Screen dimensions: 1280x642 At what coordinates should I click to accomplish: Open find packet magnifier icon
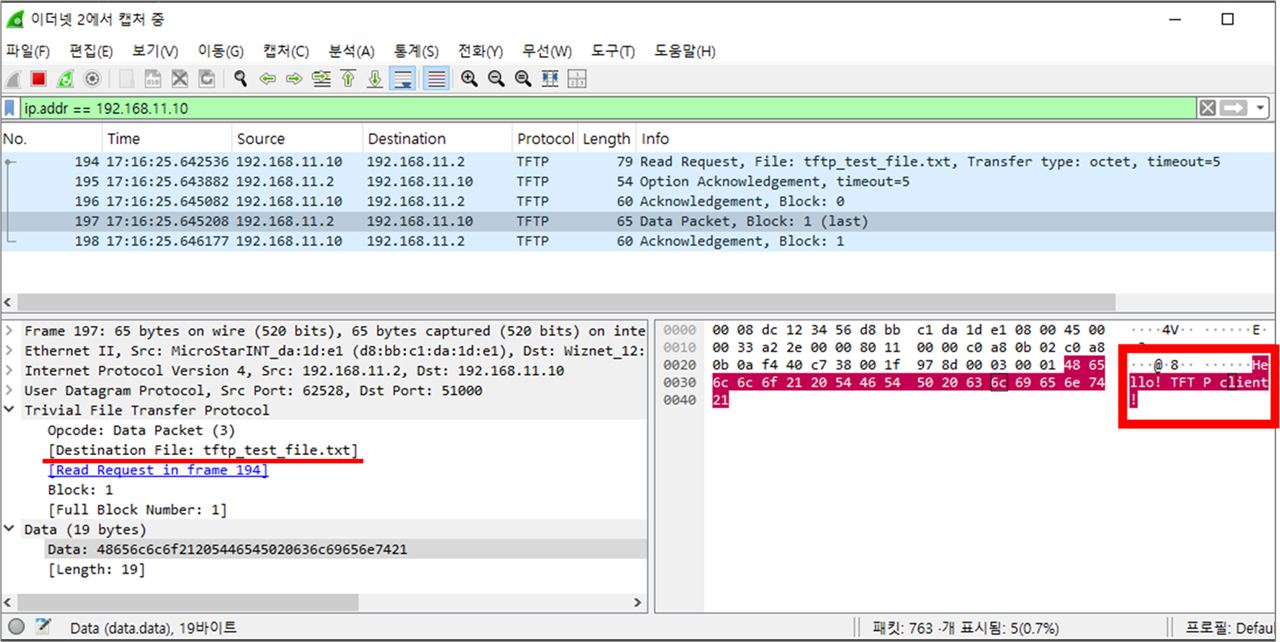coord(240,79)
